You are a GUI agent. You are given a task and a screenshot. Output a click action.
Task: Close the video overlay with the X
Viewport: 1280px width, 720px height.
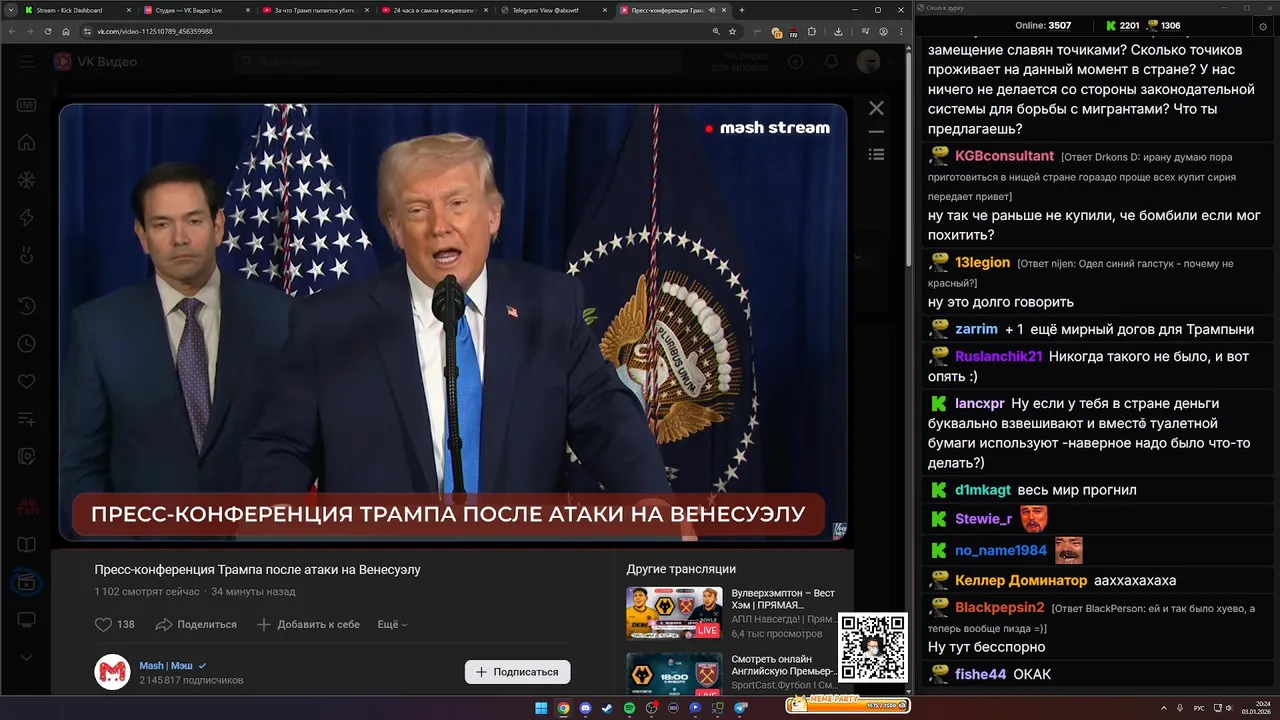point(876,108)
